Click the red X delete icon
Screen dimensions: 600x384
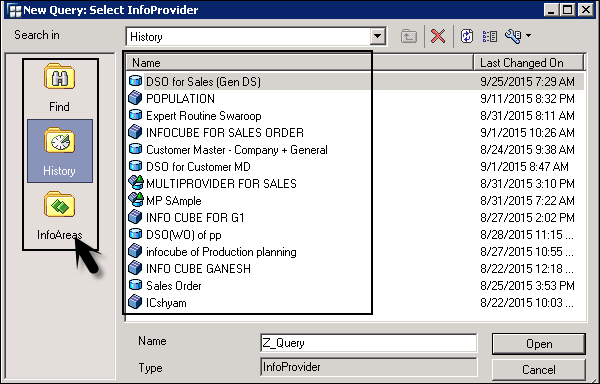click(x=438, y=36)
